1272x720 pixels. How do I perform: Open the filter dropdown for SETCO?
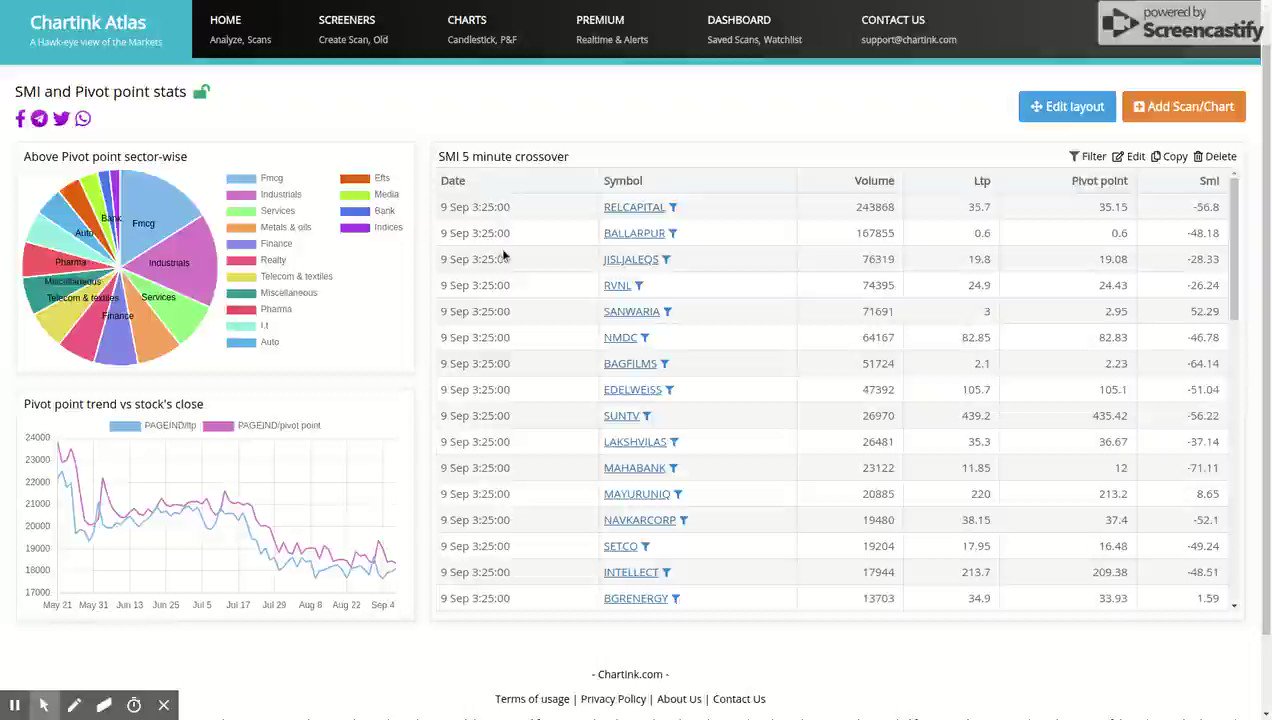click(x=644, y=546)
